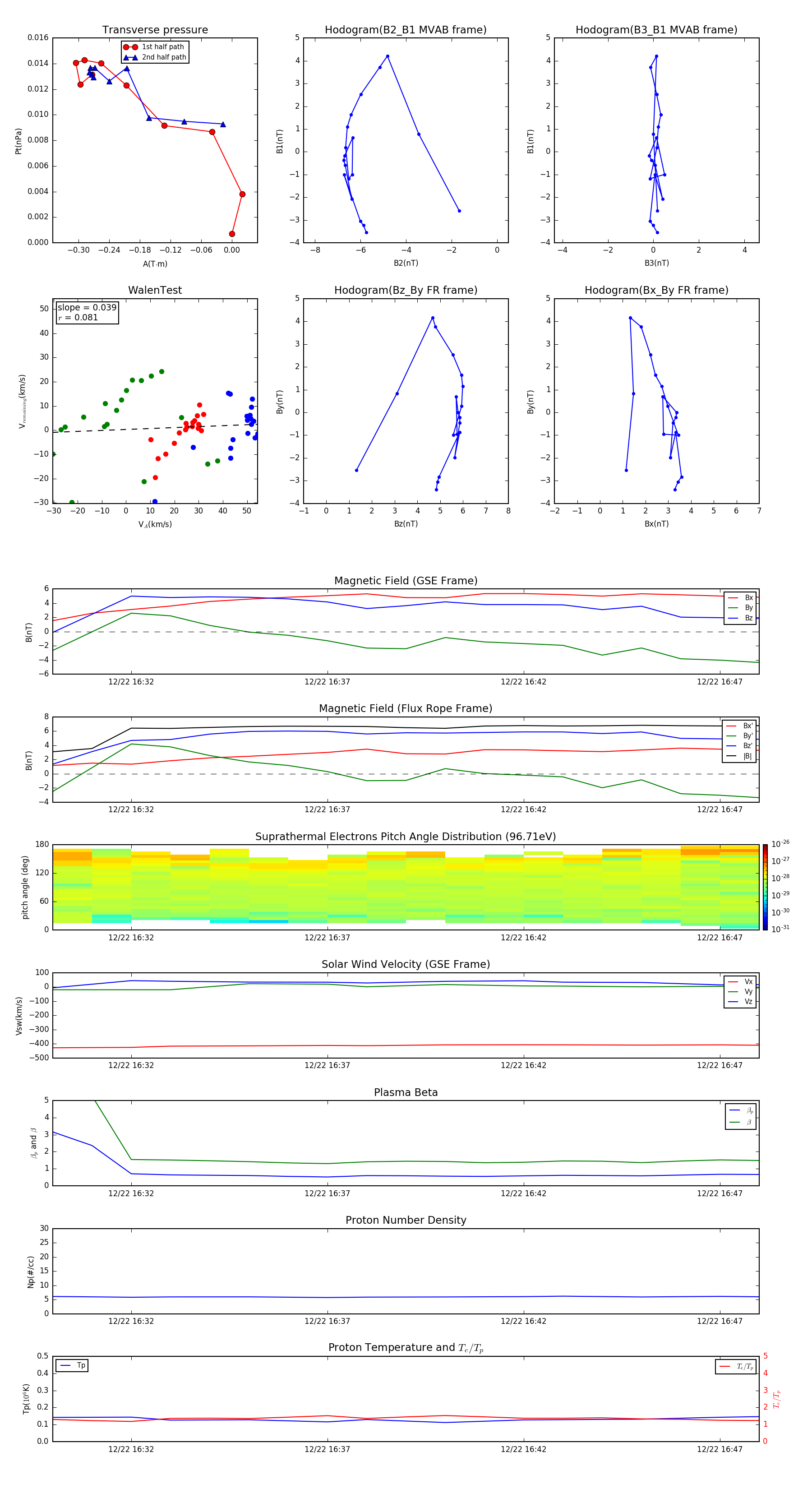This screenshot has height=1489, width=812.
Task: Click the "Bx(nT)" x-axis label
Action: pyautogui.click(x=656, y=524)
